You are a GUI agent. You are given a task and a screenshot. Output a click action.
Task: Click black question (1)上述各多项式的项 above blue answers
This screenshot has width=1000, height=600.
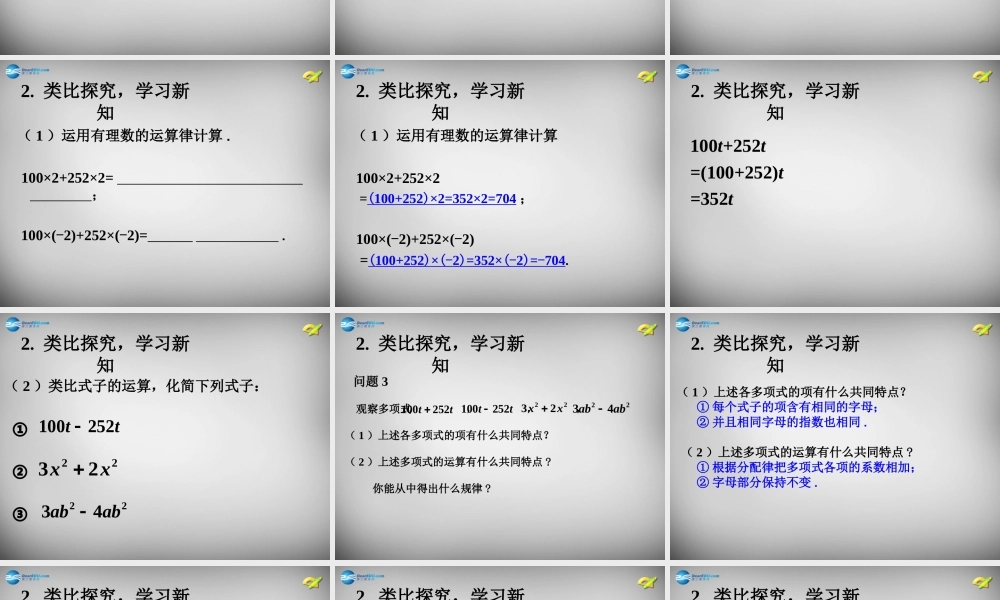(795, 391)
